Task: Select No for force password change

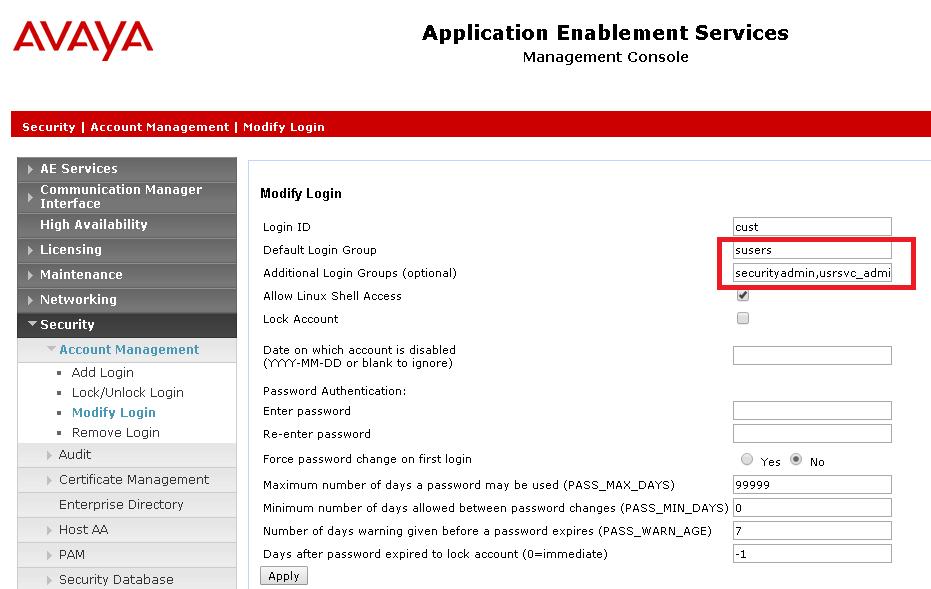Action: (x=796, y=459)
